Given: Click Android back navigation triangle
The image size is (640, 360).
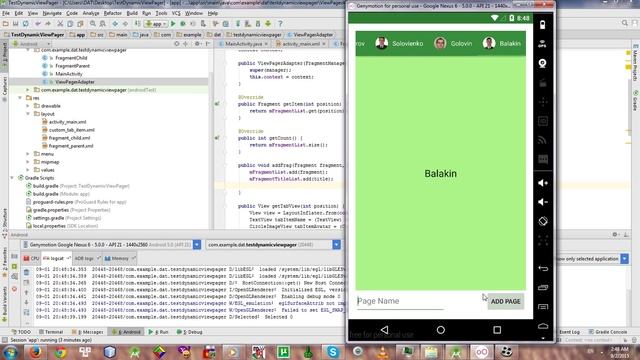Looking at the screenshot, I should [384, 329].
